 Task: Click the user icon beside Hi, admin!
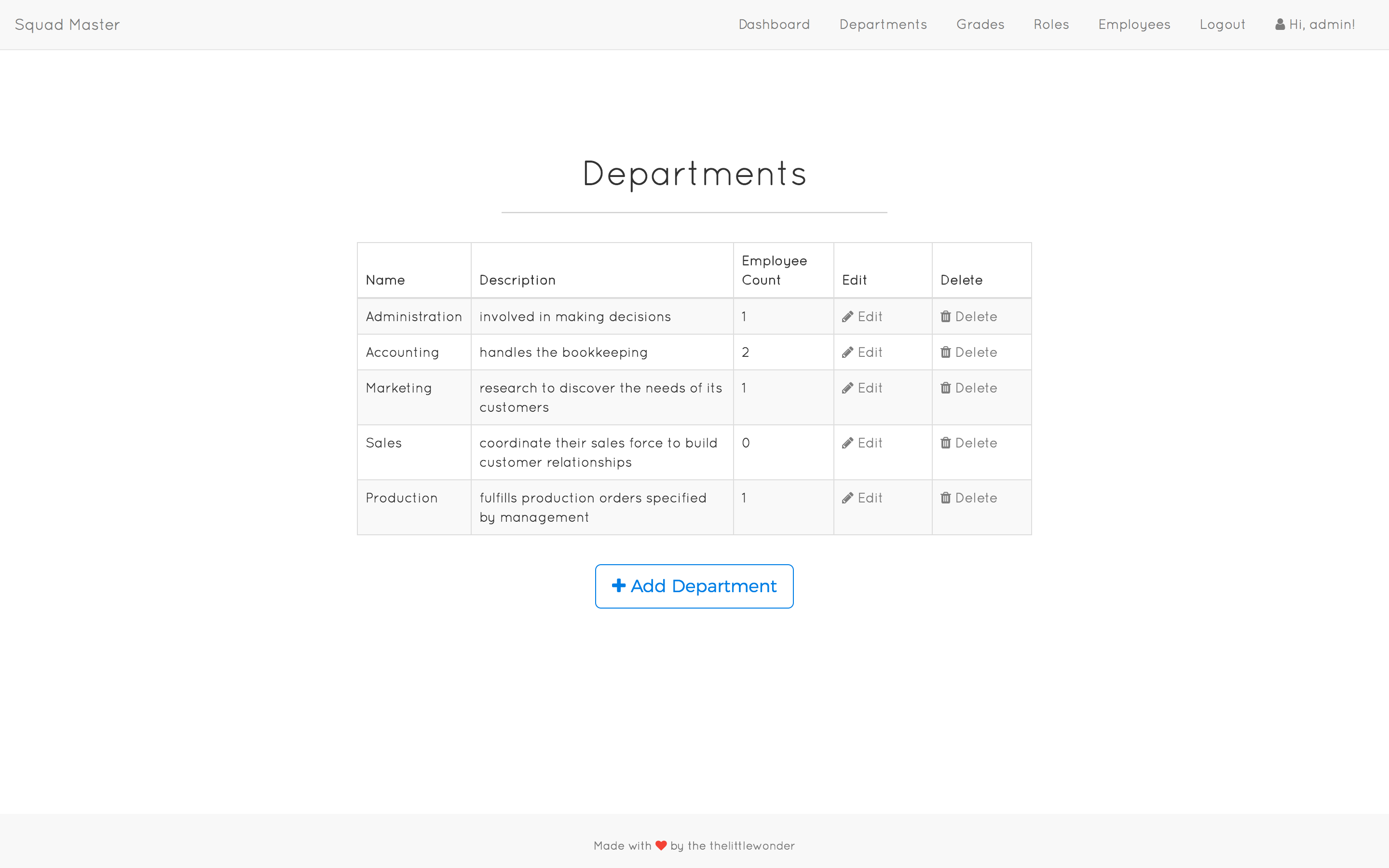coord(1280,25)
